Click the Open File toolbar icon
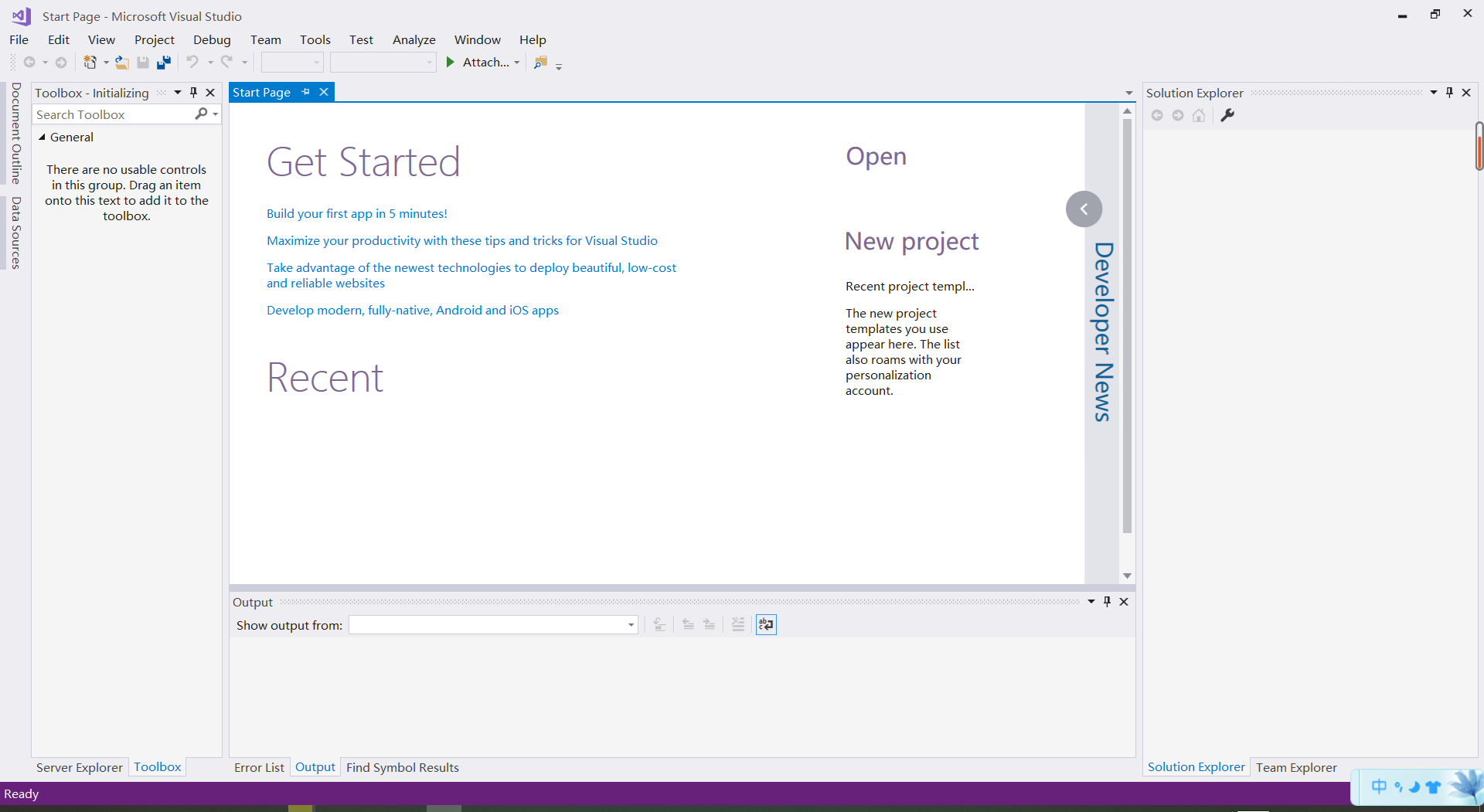Screen dimensions: 1484x812 click(122, 63)
